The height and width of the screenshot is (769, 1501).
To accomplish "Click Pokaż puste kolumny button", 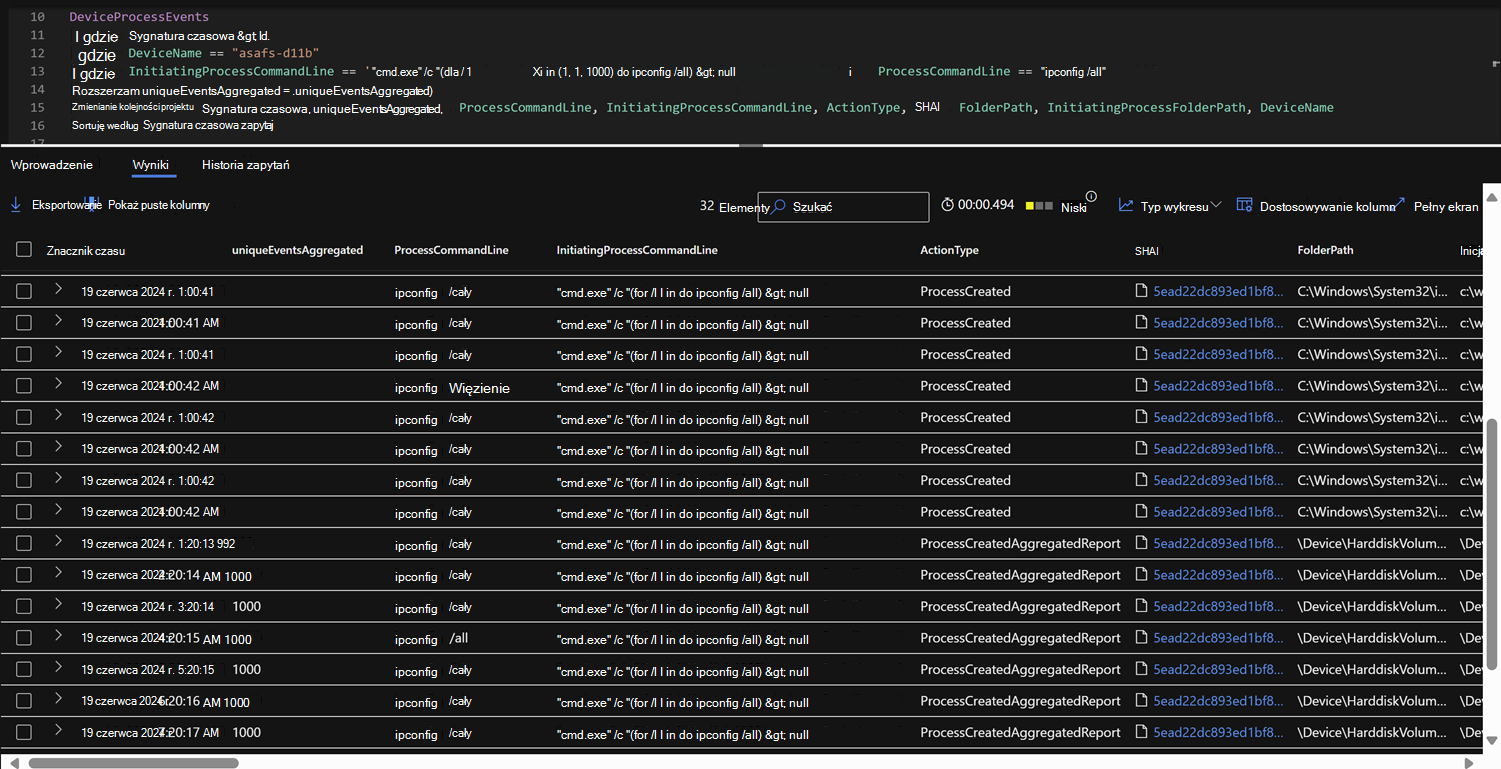I will coord(159,205).
